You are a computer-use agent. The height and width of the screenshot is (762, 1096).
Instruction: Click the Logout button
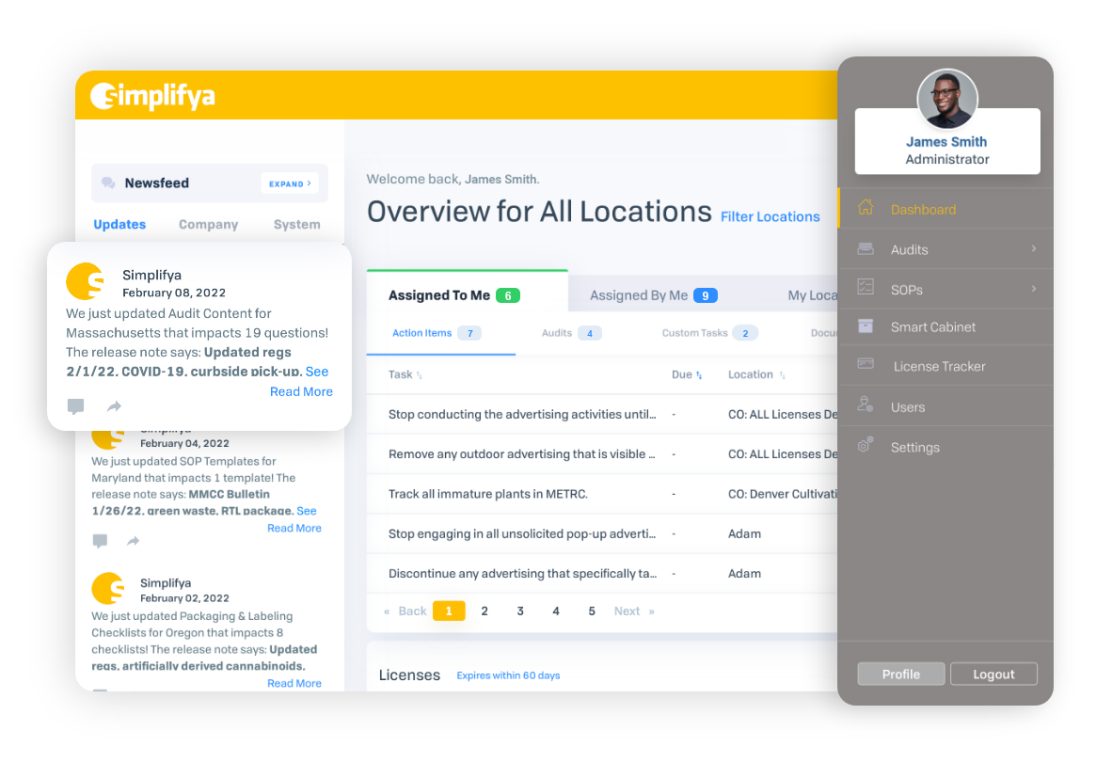tap(993, 674)
